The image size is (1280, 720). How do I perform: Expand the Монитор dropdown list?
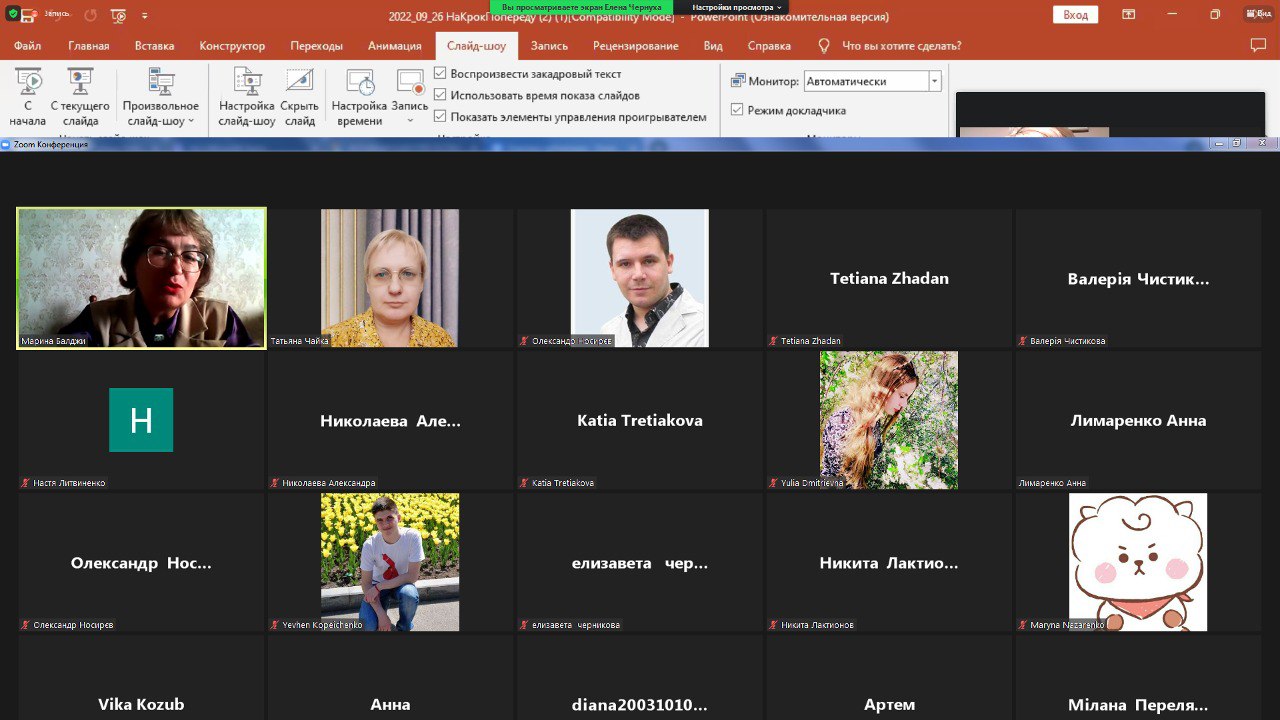934,82
